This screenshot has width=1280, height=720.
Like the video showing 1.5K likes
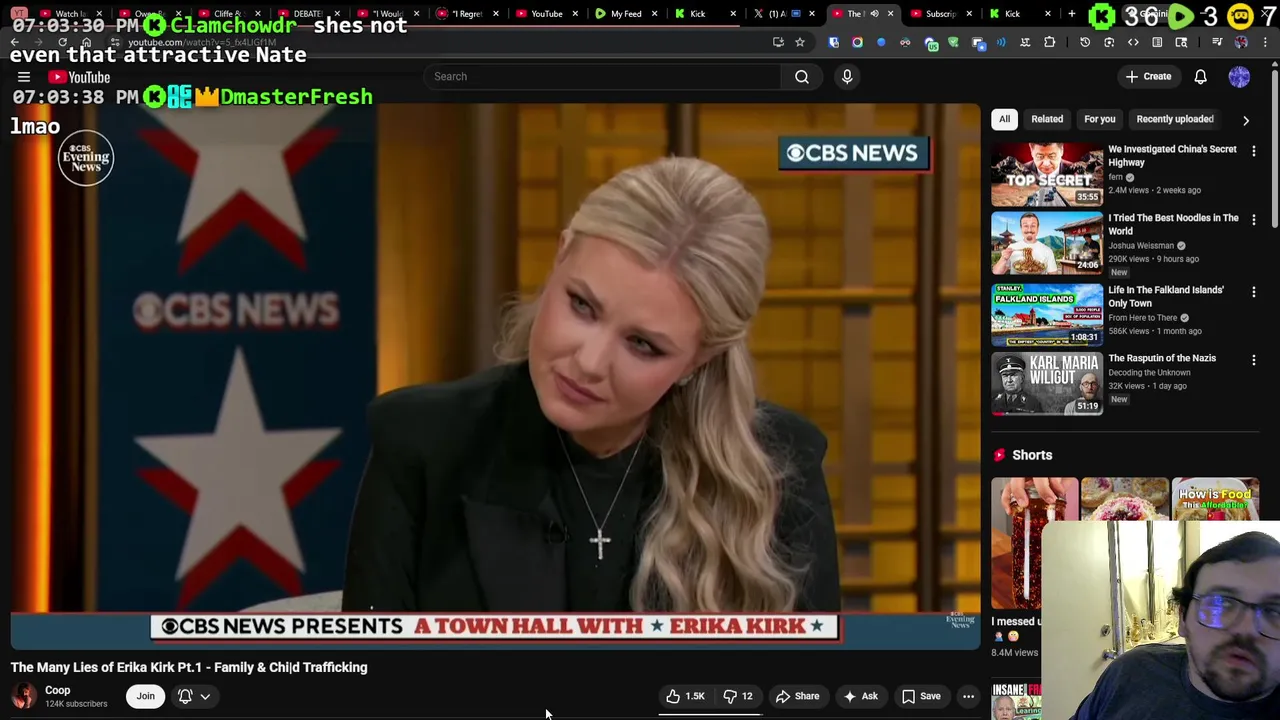tap(685, 696)
